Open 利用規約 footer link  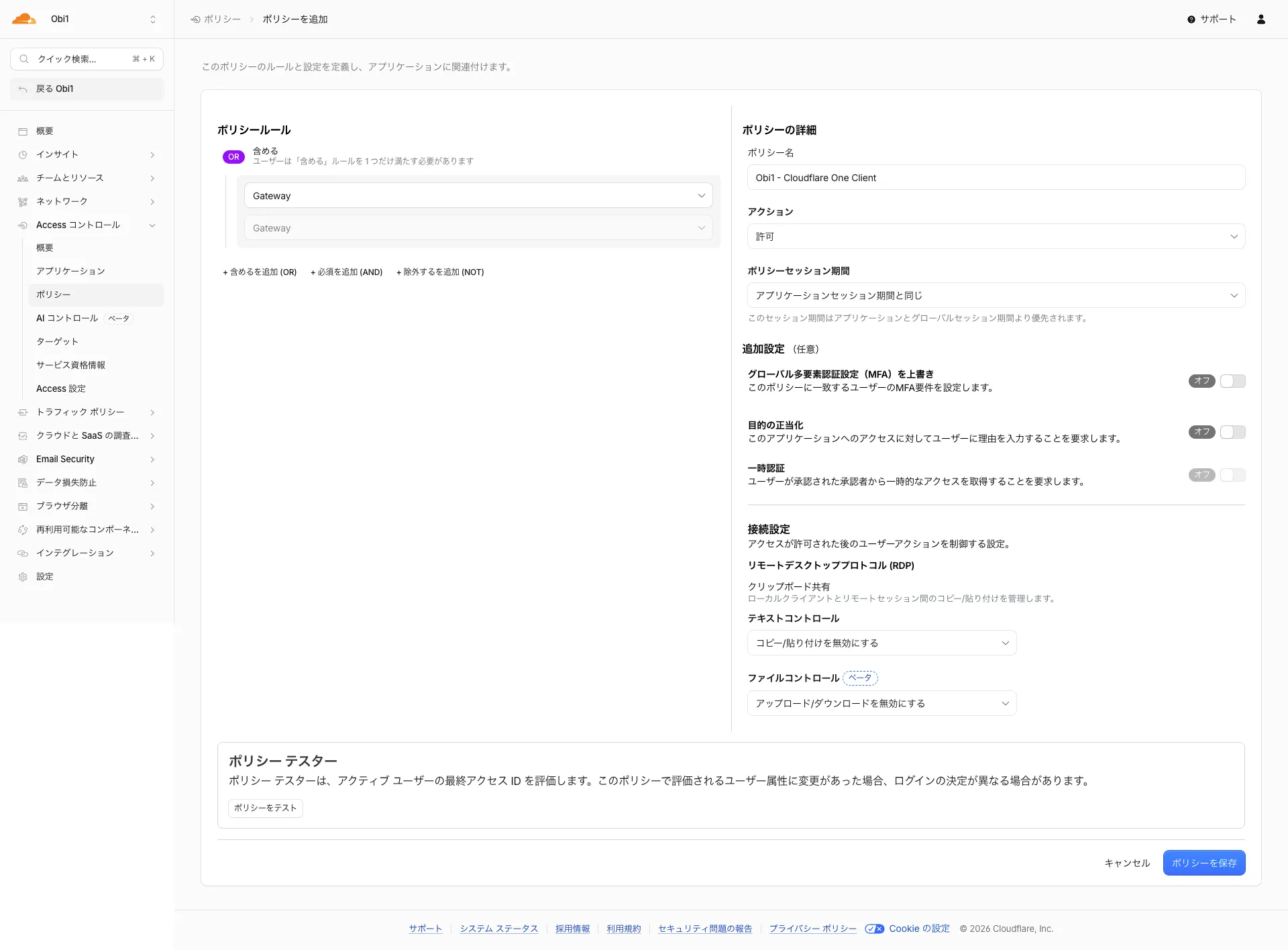623,929
